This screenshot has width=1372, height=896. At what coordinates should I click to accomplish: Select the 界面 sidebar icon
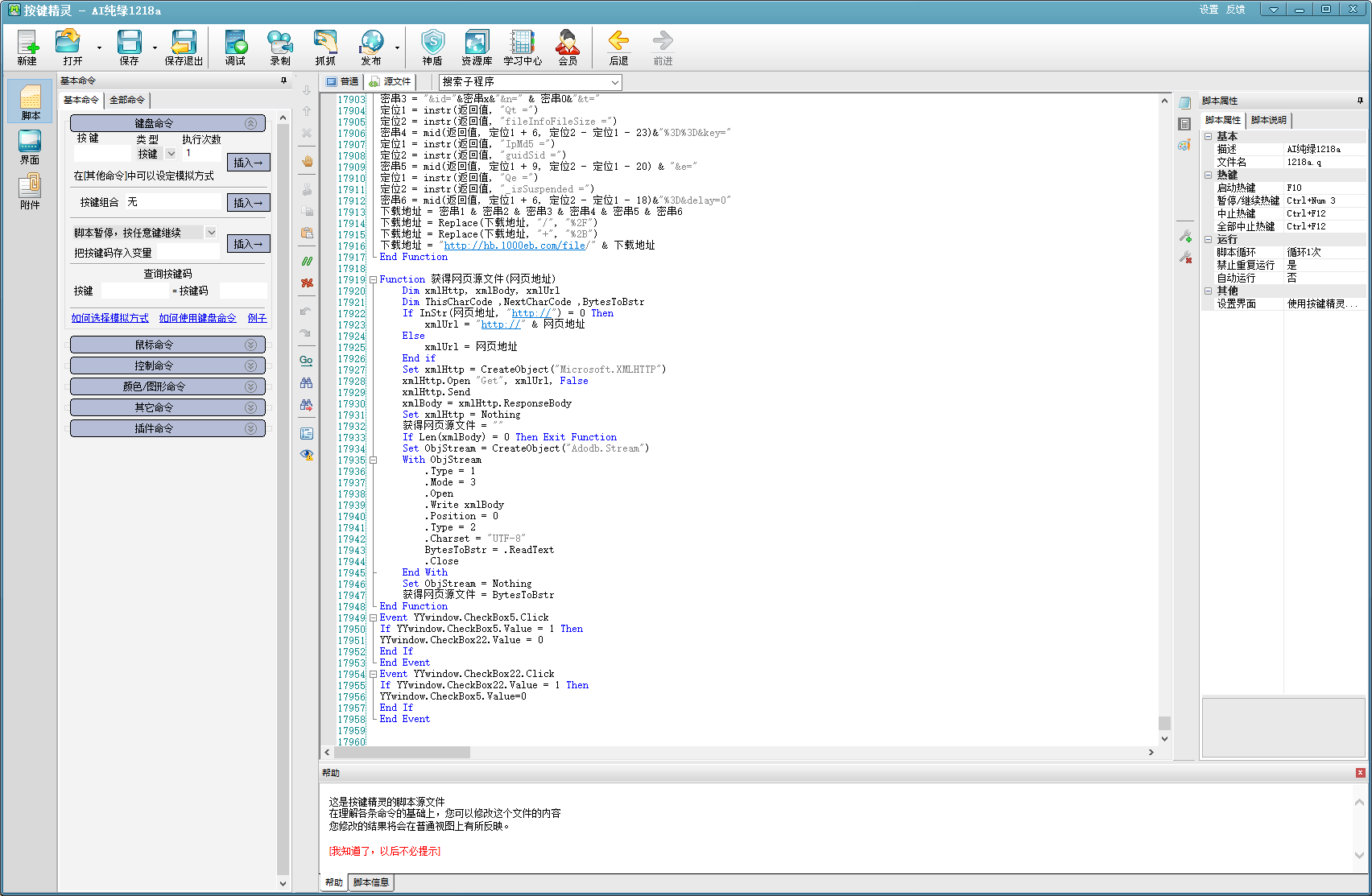click(x=30, y=147)
